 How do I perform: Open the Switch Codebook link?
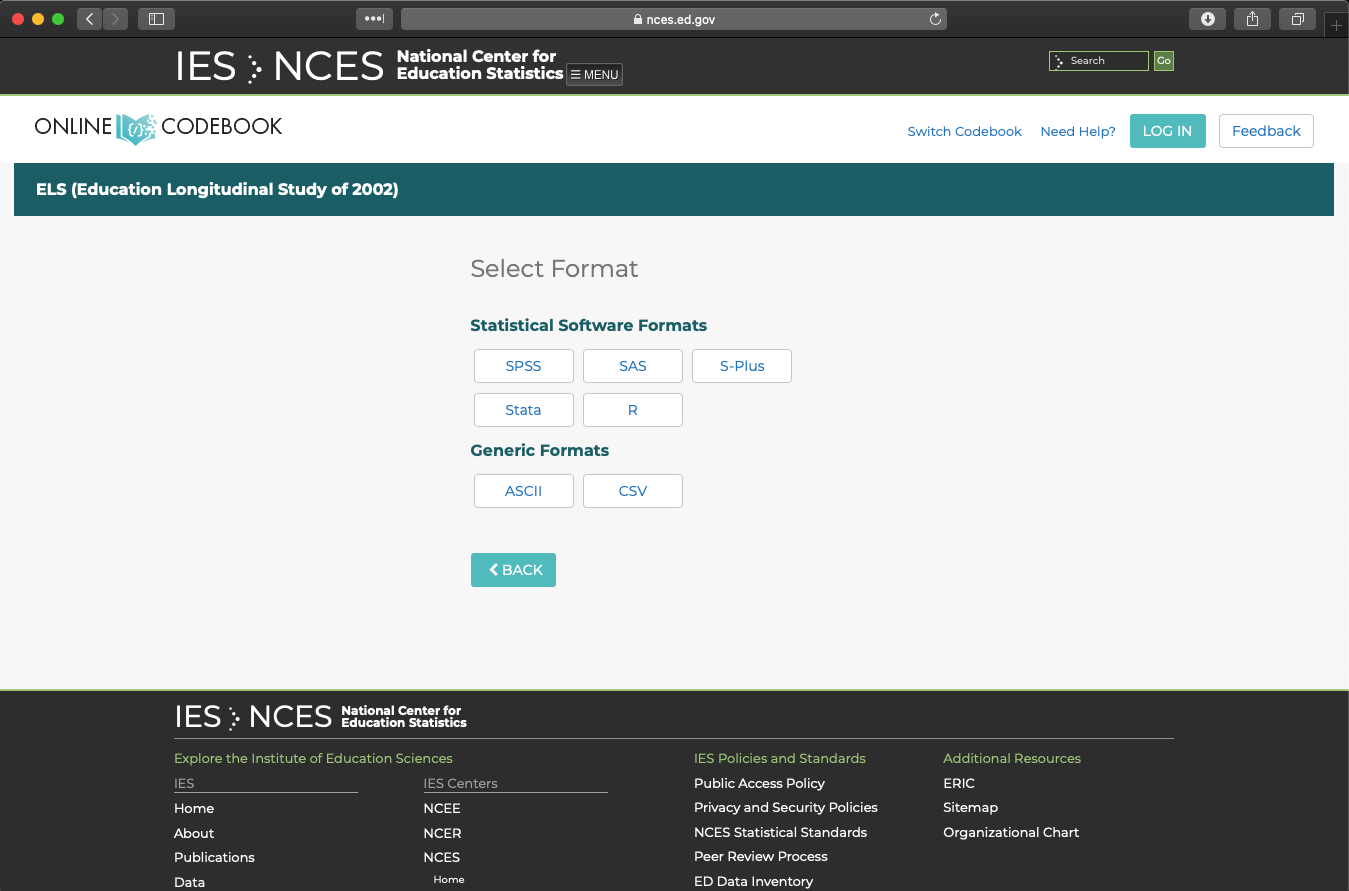pyautogui.click(x=964, y=131)
